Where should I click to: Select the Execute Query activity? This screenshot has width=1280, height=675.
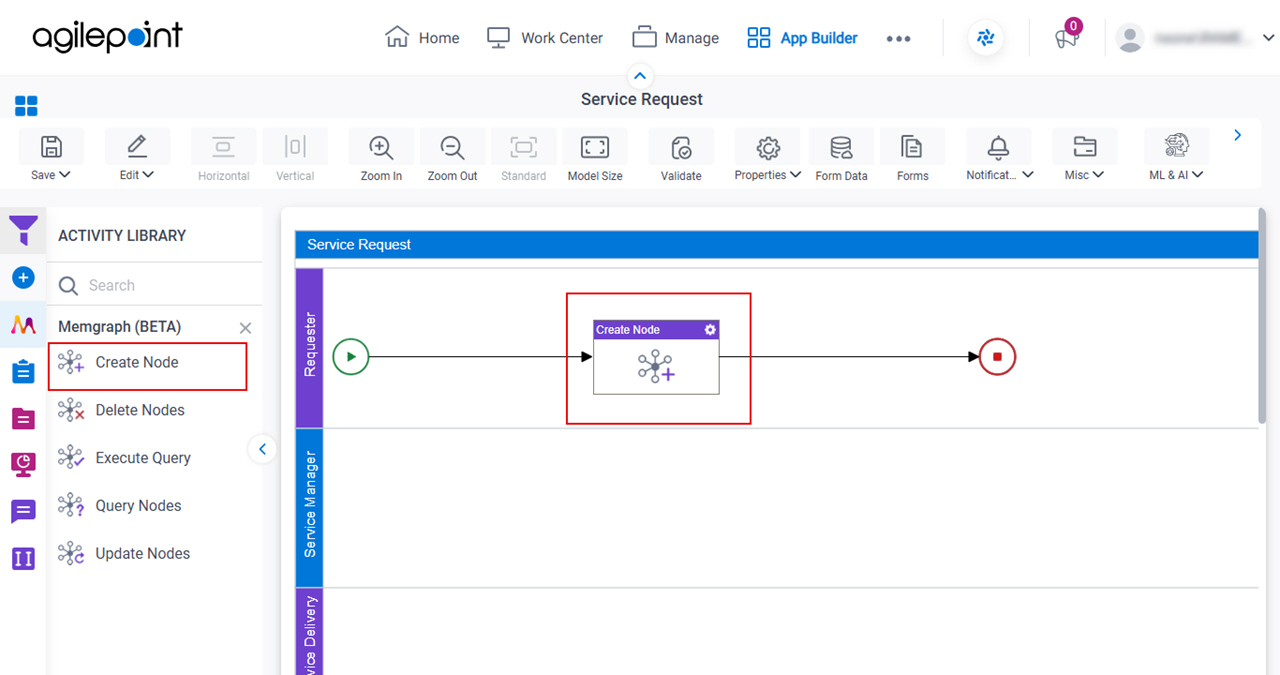coord(142,458)
